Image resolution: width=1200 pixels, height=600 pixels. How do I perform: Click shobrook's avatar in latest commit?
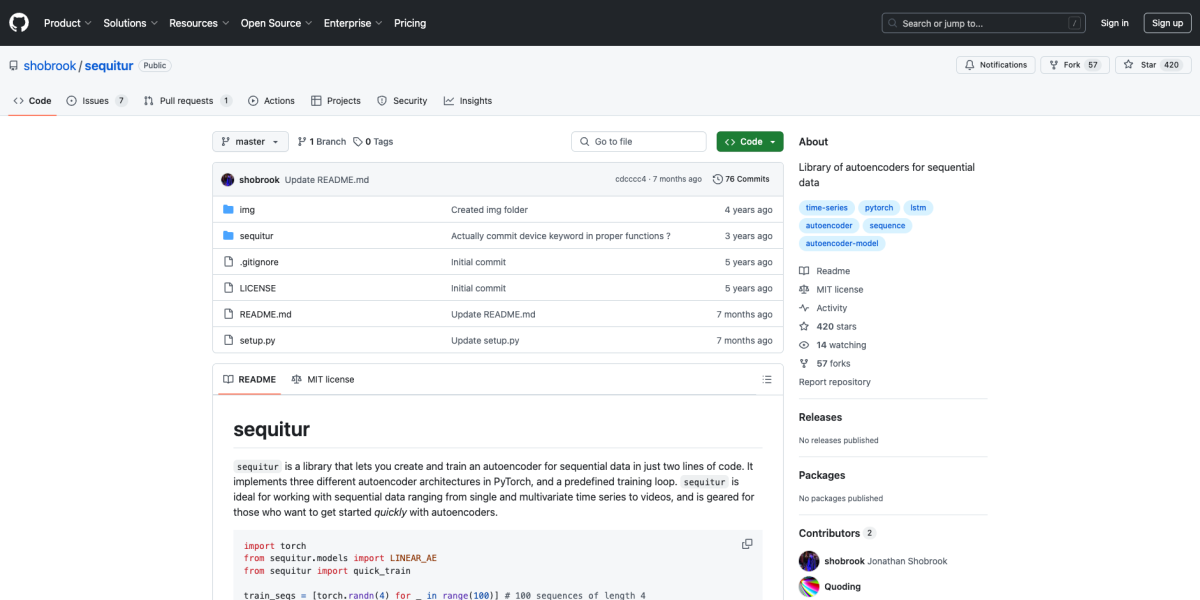(x=228, y=179)
